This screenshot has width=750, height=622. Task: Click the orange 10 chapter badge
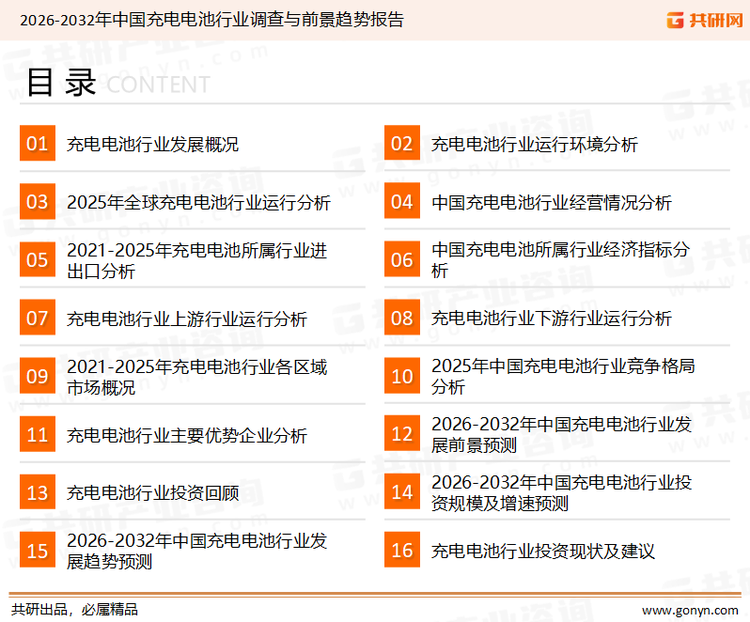click(x=402, y=376)
